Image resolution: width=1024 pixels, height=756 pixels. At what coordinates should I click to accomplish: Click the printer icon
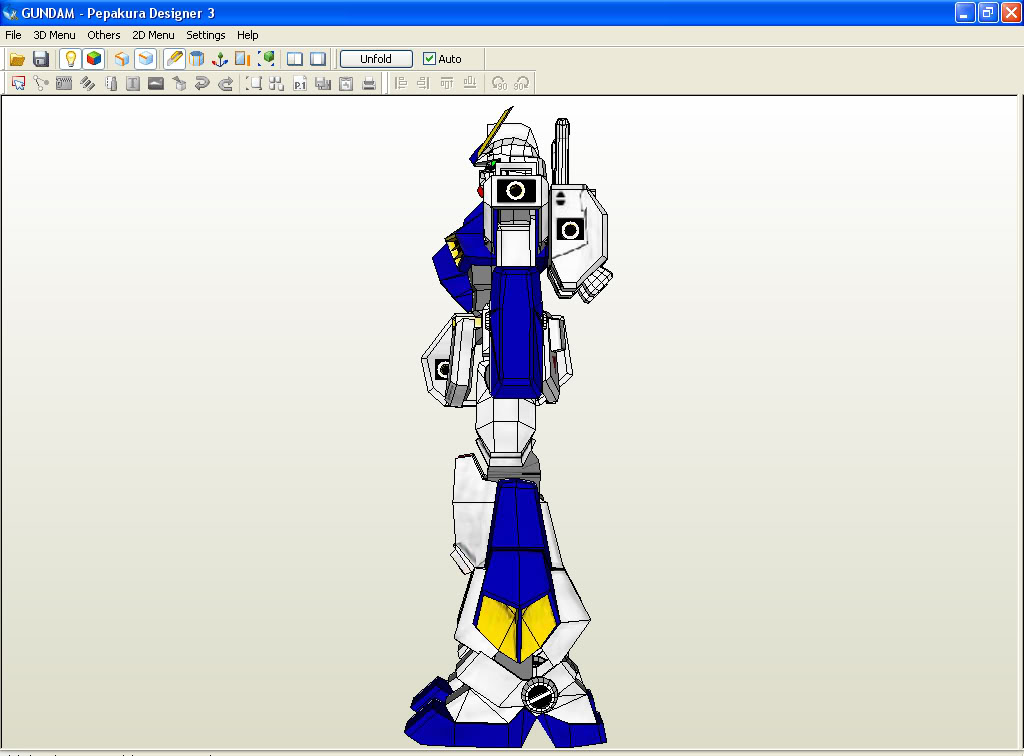tap(369, 84)
